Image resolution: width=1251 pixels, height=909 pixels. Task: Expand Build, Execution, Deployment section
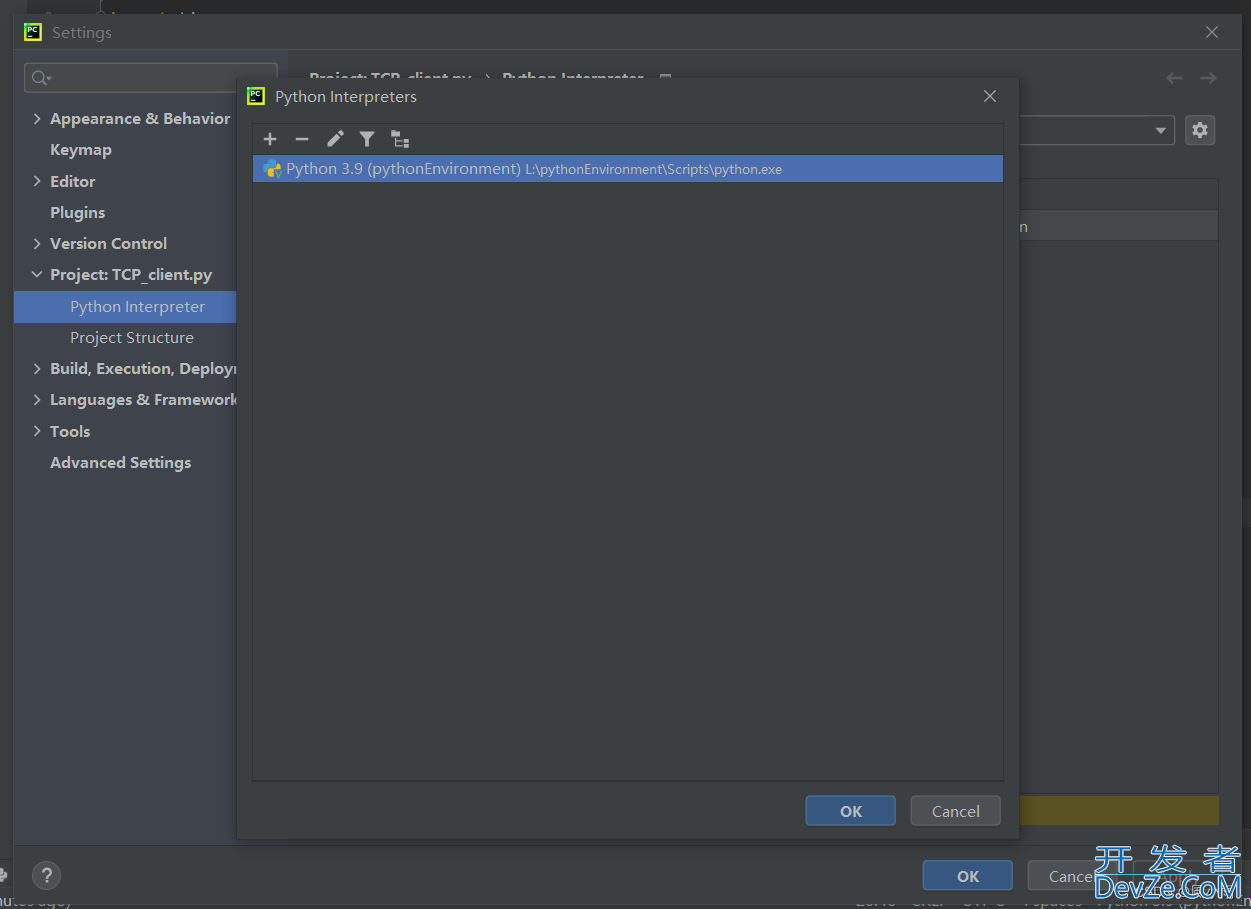[x=37, y=368]
